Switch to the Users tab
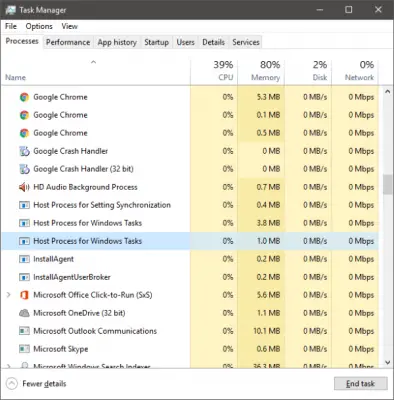The width and height of the screenshot is (394, 400). (185, 42)
